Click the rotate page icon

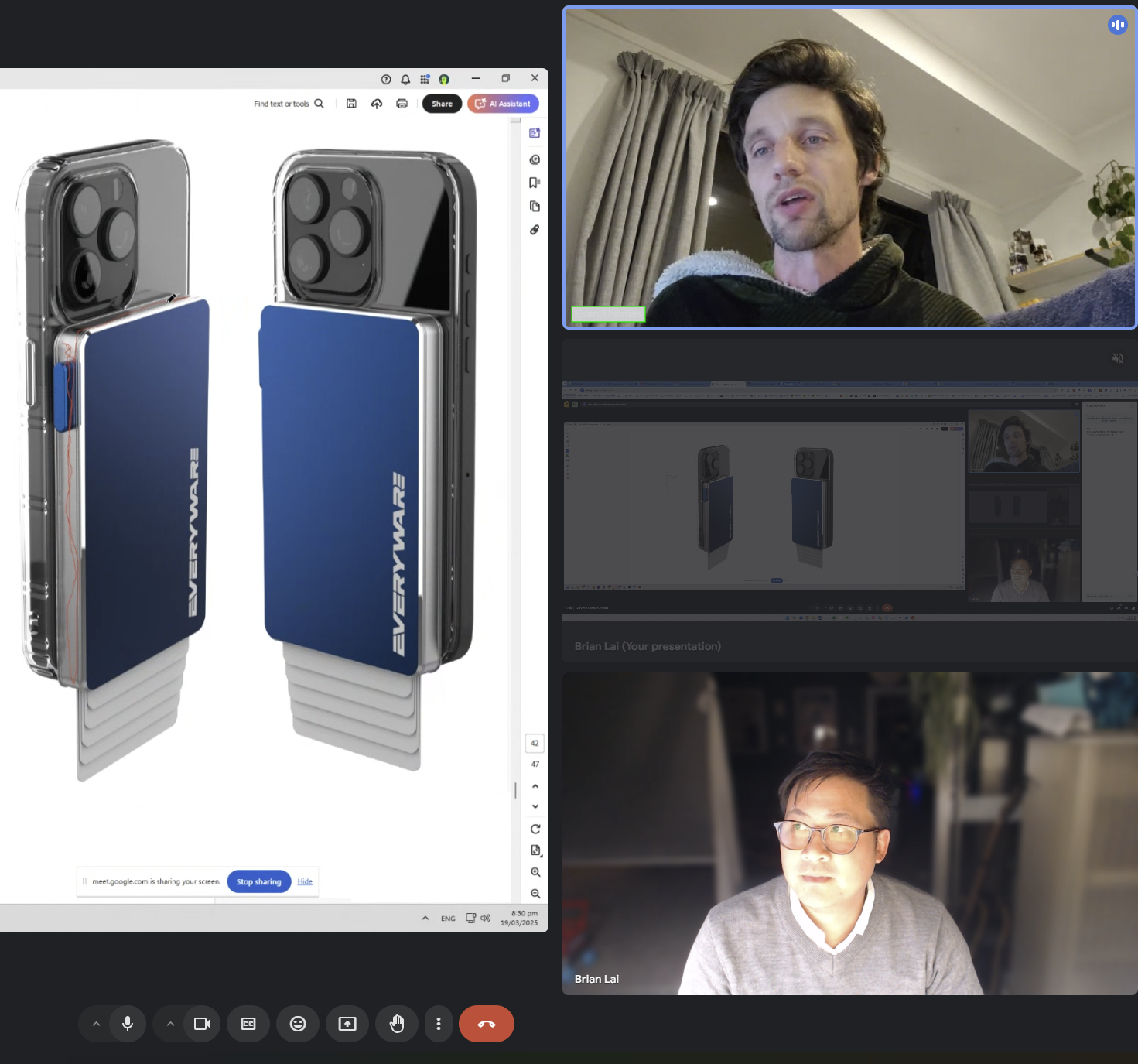click(x=535, y=829)
